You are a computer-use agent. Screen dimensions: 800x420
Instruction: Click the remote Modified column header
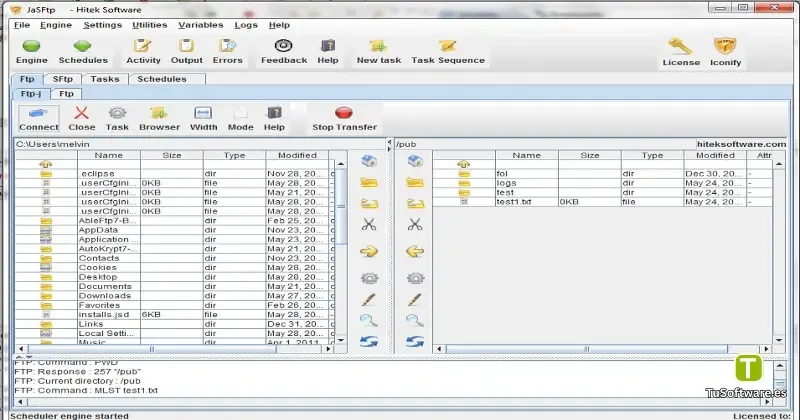(715, 155)
